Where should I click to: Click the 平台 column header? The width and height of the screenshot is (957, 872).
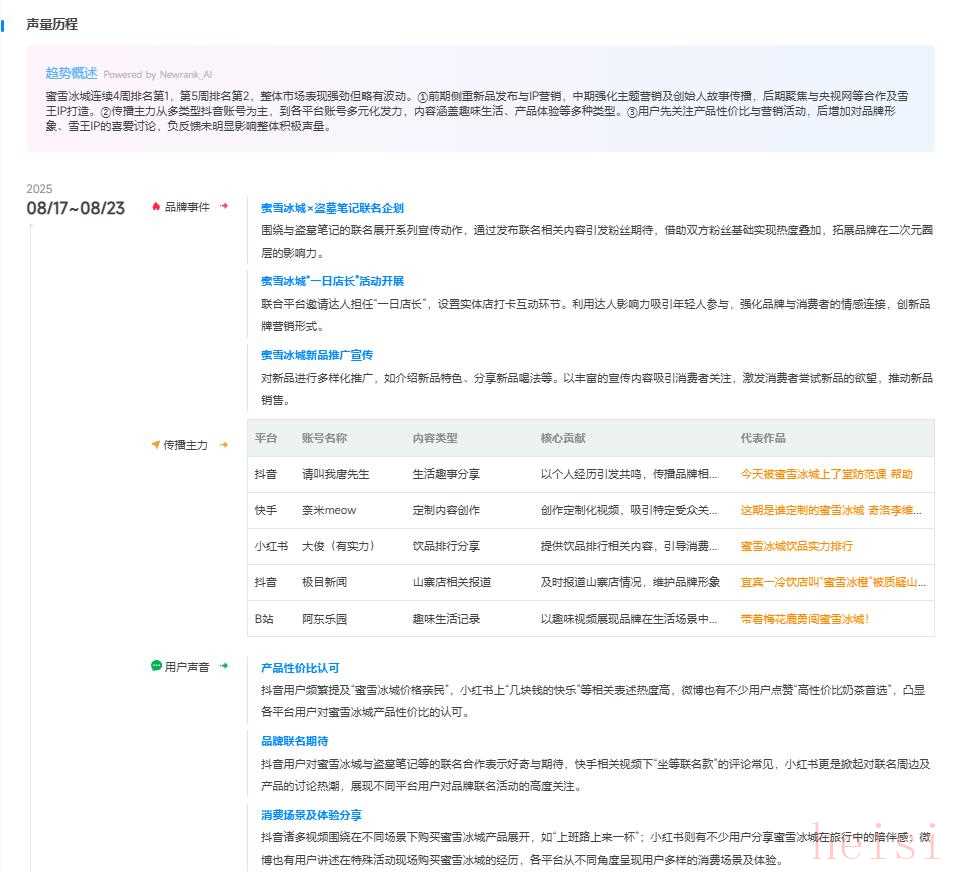(x=266, y=438)
